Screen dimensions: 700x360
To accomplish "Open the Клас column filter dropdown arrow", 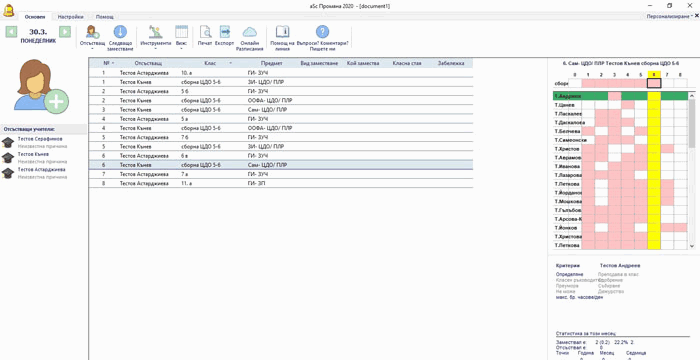I will tap(230, 63).
